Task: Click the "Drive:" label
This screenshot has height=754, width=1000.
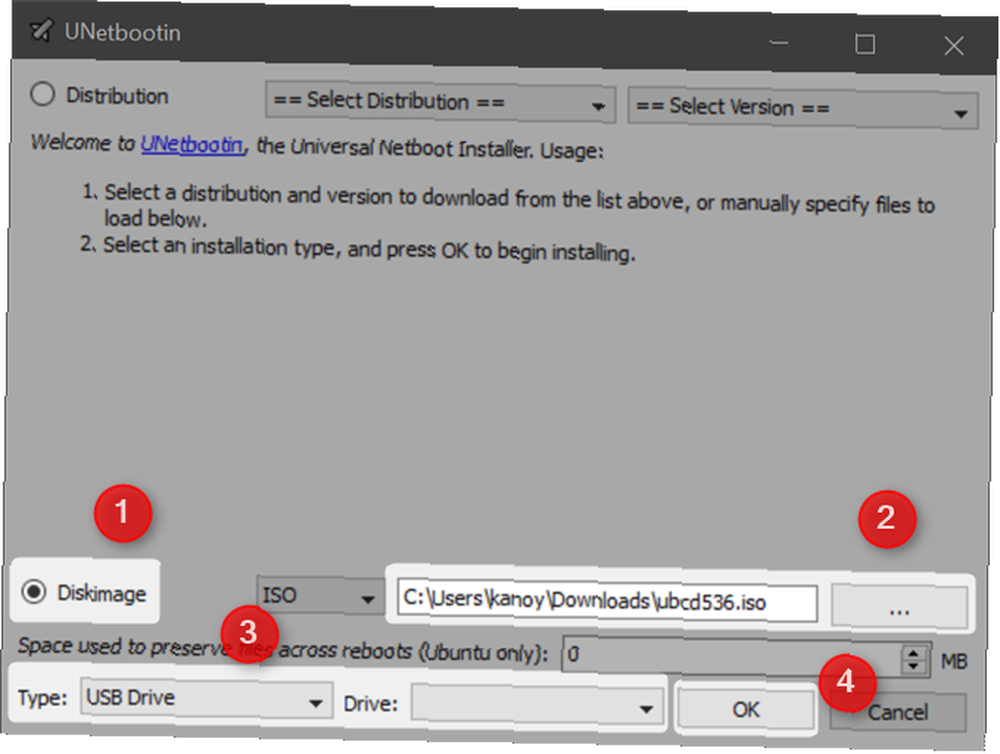Action: [371, 703]
